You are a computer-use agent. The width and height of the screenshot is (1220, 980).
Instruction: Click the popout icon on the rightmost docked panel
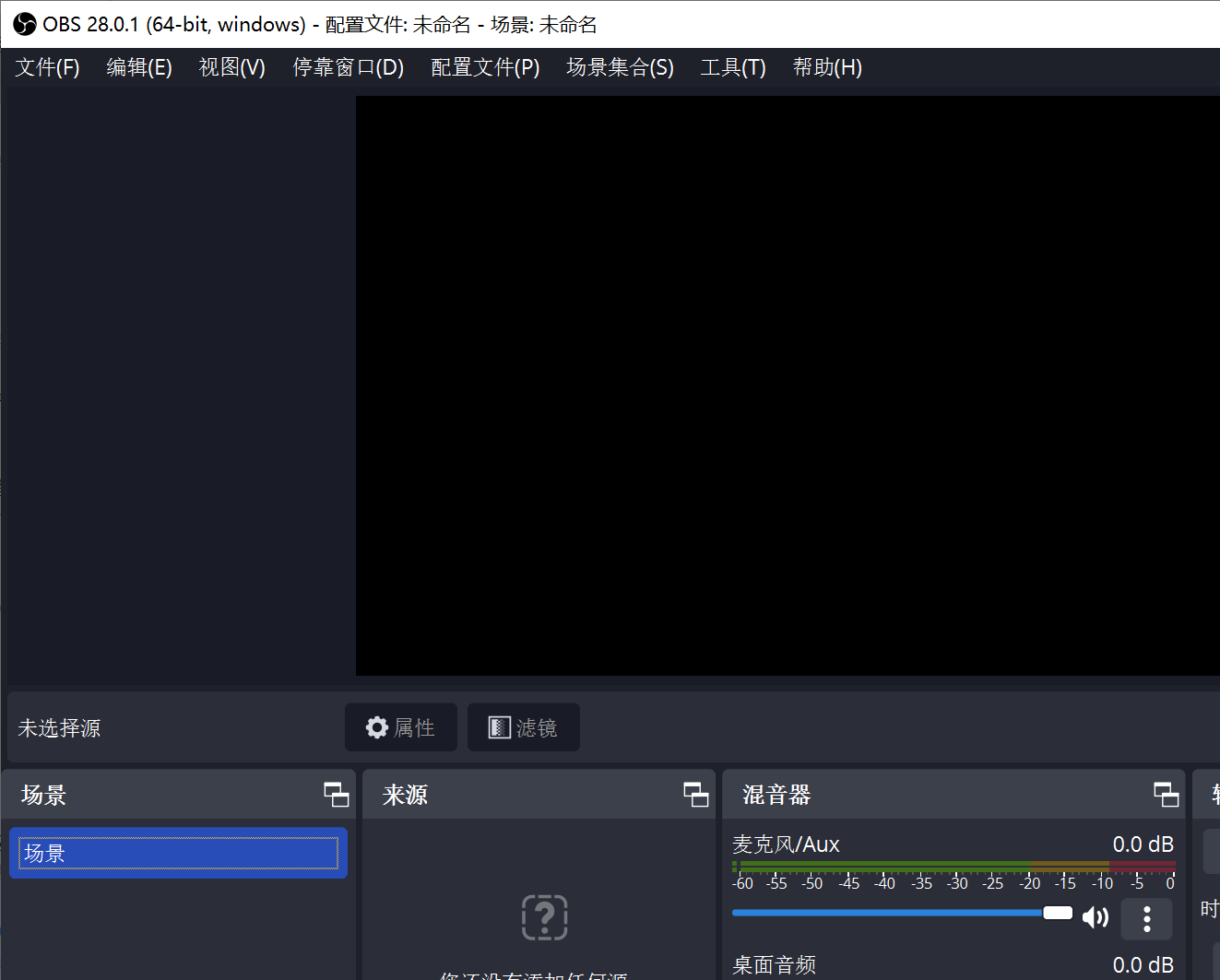pos(1166,794)
